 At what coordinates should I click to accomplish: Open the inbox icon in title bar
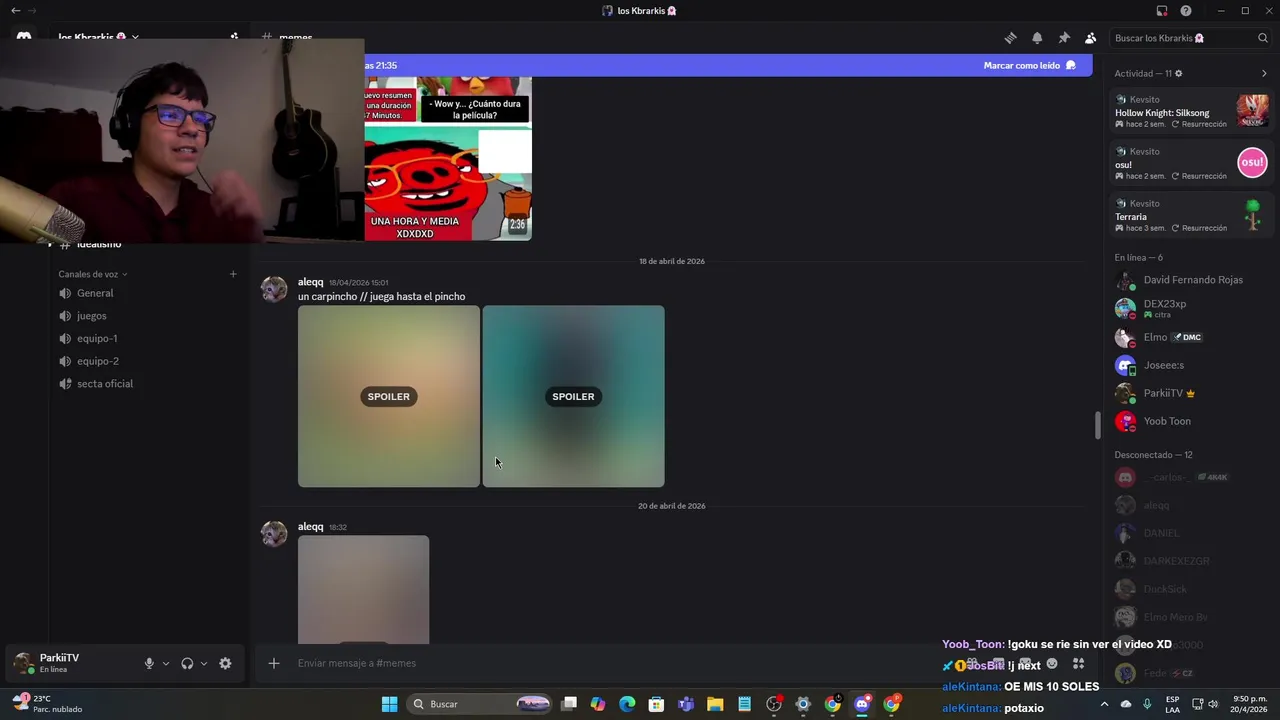coord(1162,11)
